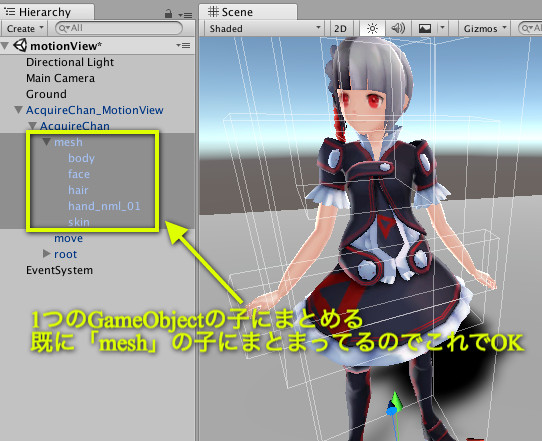The image size is (542, 441).
Task: Select the hand_nml_01 mesh item
Action: pyautogui.click(x=104, y=206)
